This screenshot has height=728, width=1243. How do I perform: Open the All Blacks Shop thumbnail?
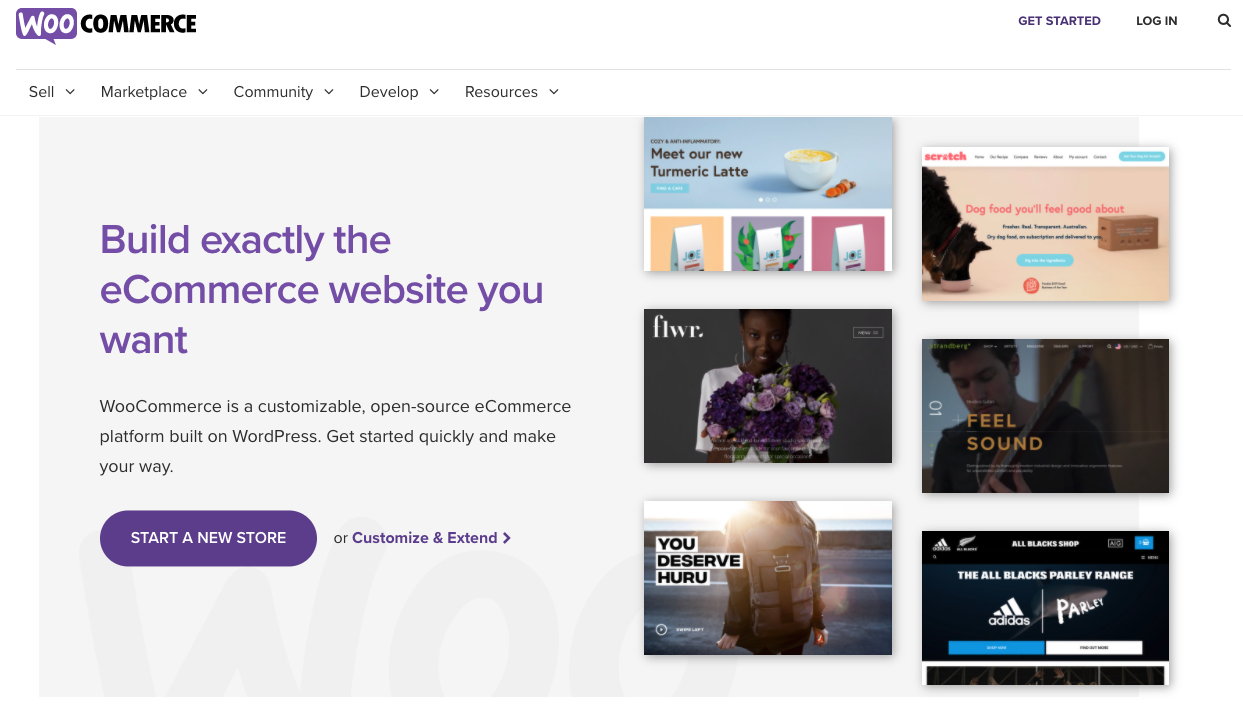coord(1045,608)
